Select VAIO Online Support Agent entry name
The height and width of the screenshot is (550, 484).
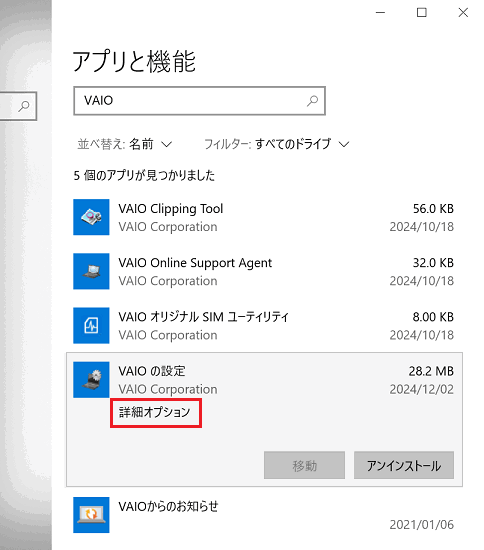click(195, 263)
